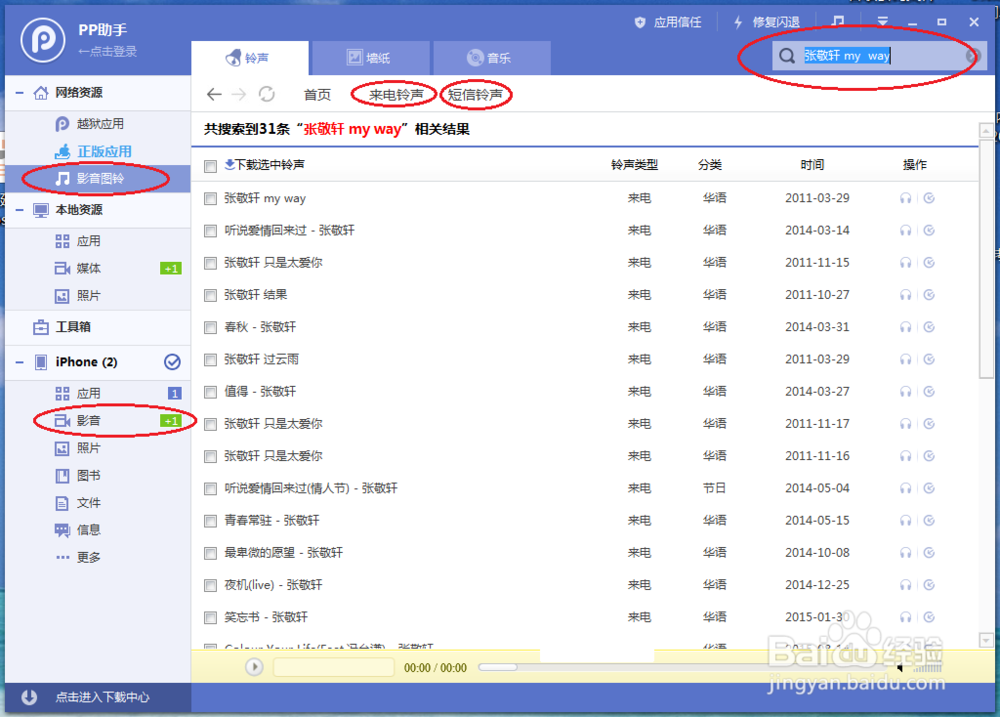Open the 首页 page
This screenshot has height=717, width=1000.
(x=317, y=95)
